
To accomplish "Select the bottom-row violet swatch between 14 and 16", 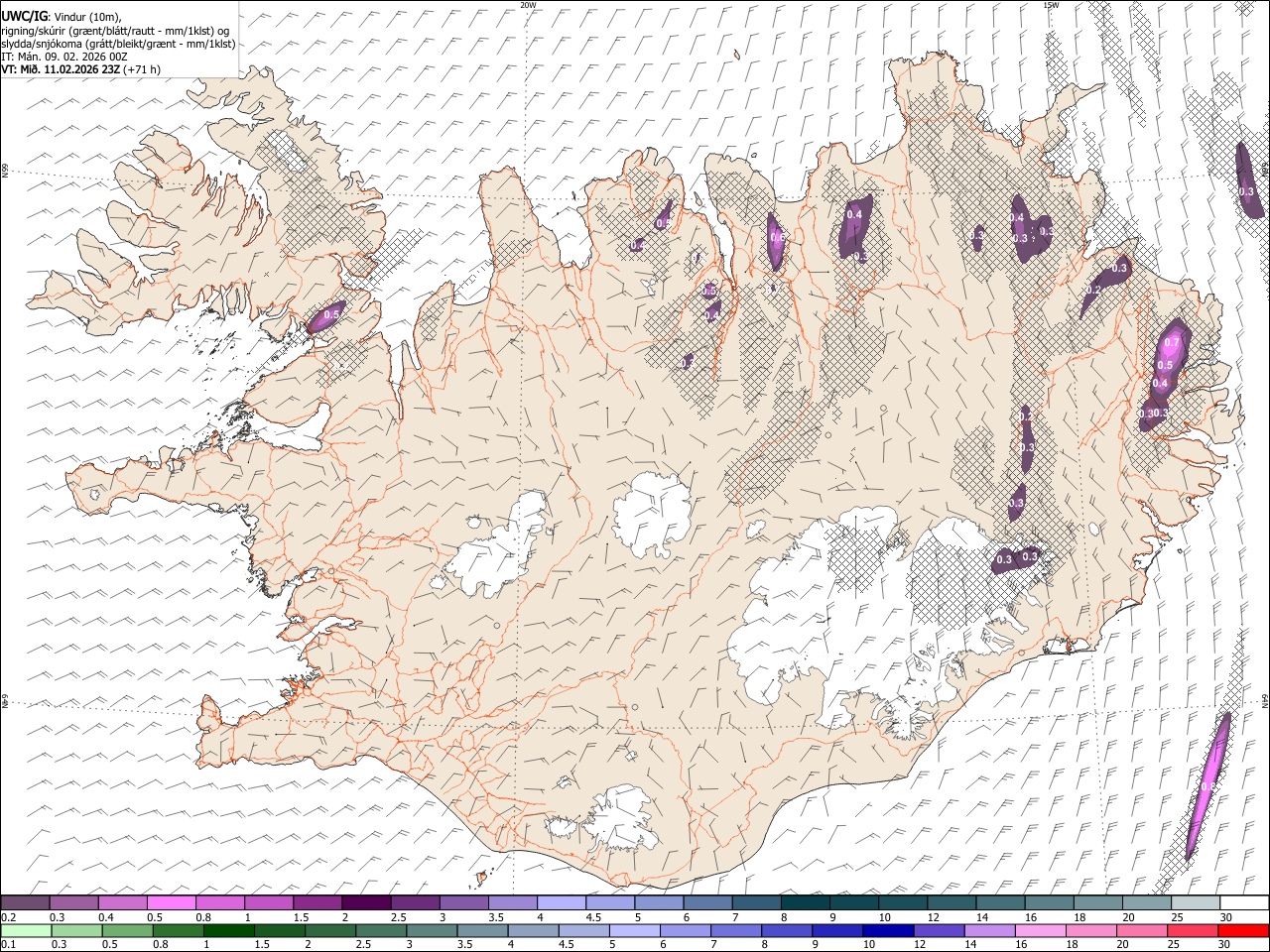I will 989,930.
